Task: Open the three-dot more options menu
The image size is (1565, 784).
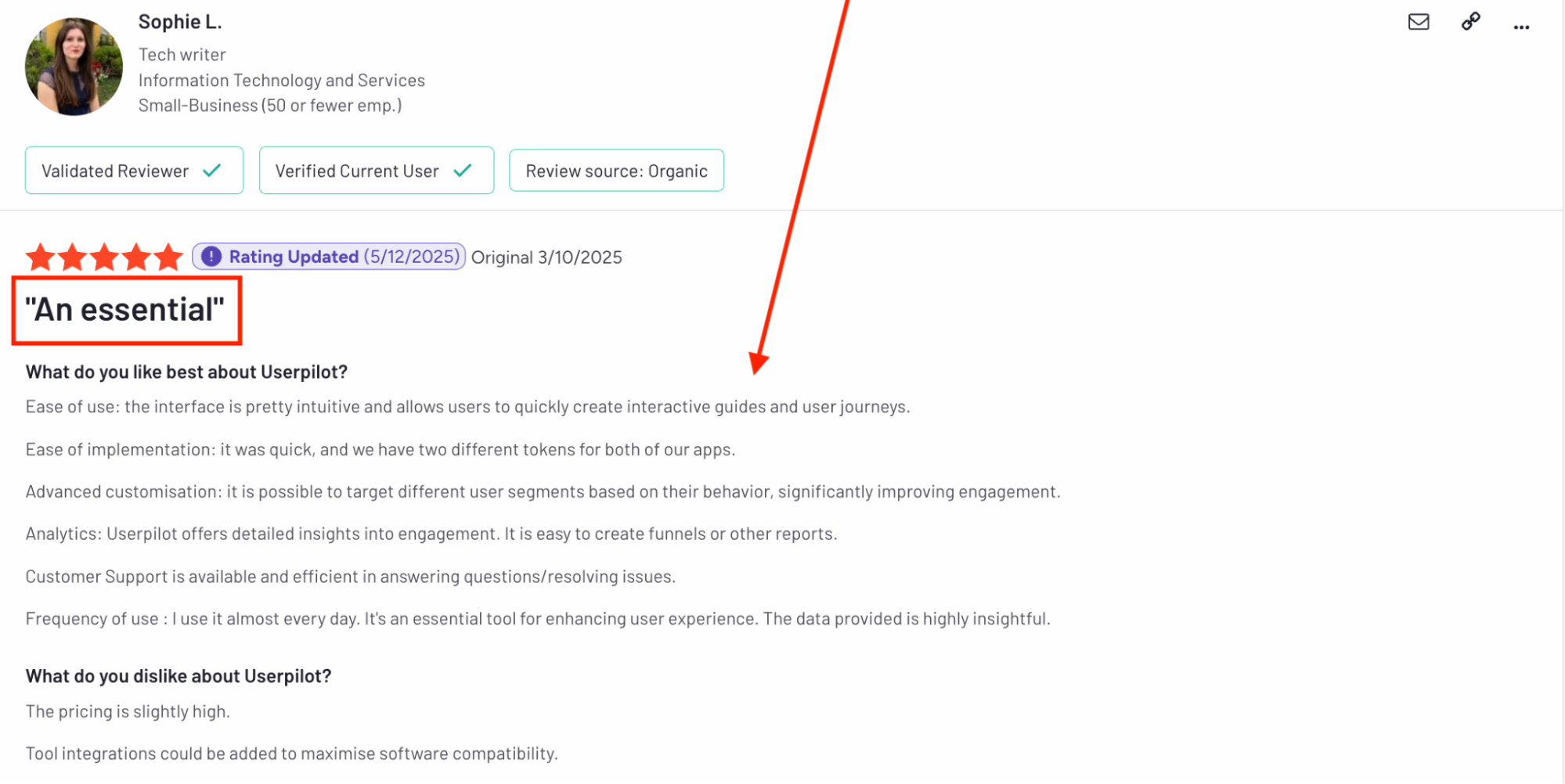Action: coord(1521,27)
